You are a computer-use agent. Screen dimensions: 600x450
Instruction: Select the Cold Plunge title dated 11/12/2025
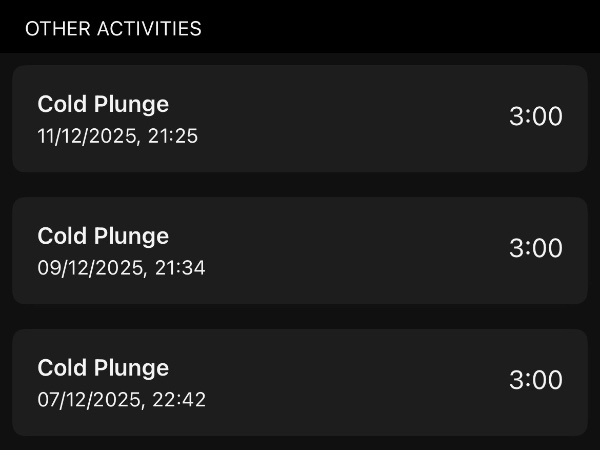coord(103,104)
